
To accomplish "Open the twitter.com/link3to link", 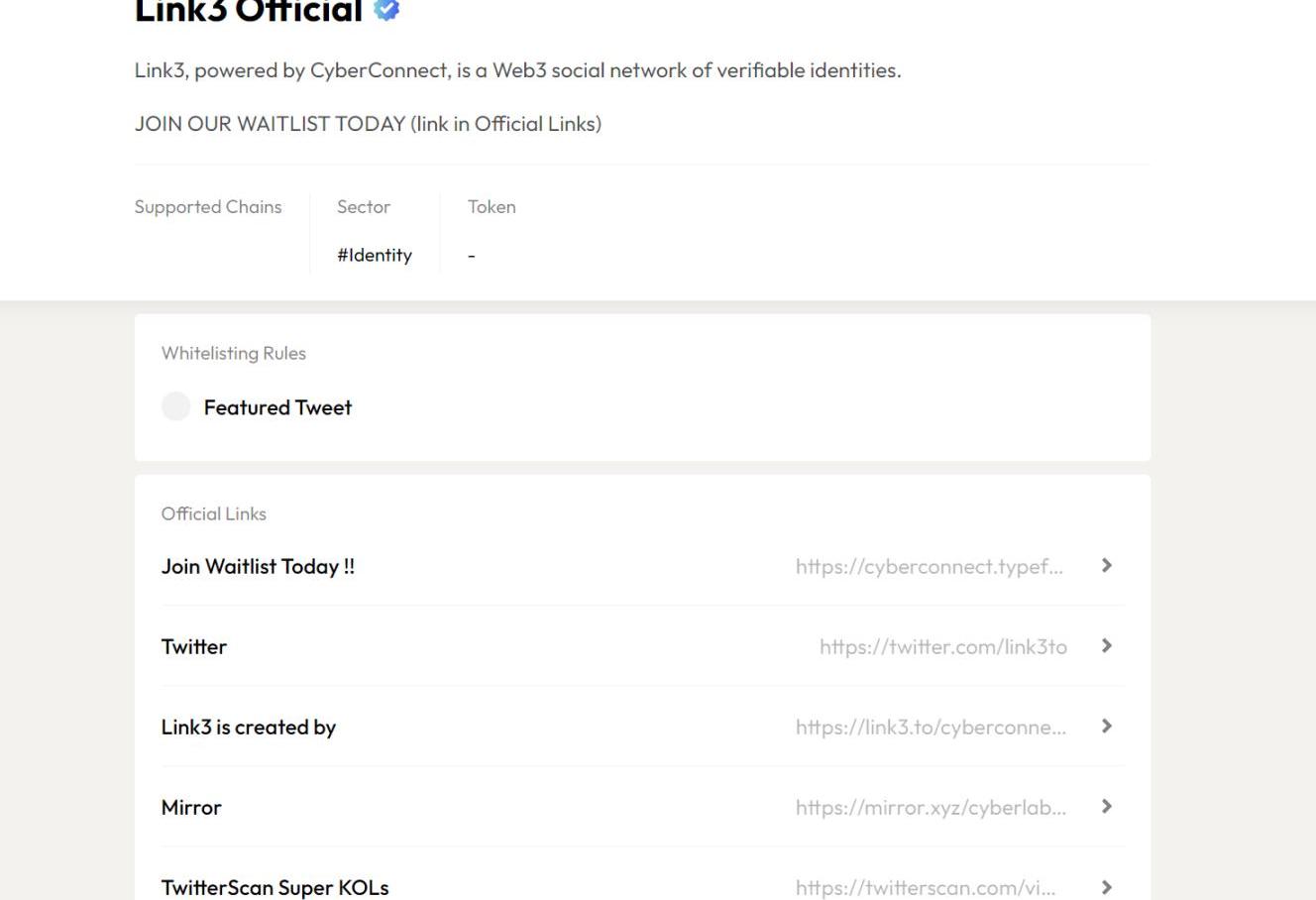I will click(942, 647).
